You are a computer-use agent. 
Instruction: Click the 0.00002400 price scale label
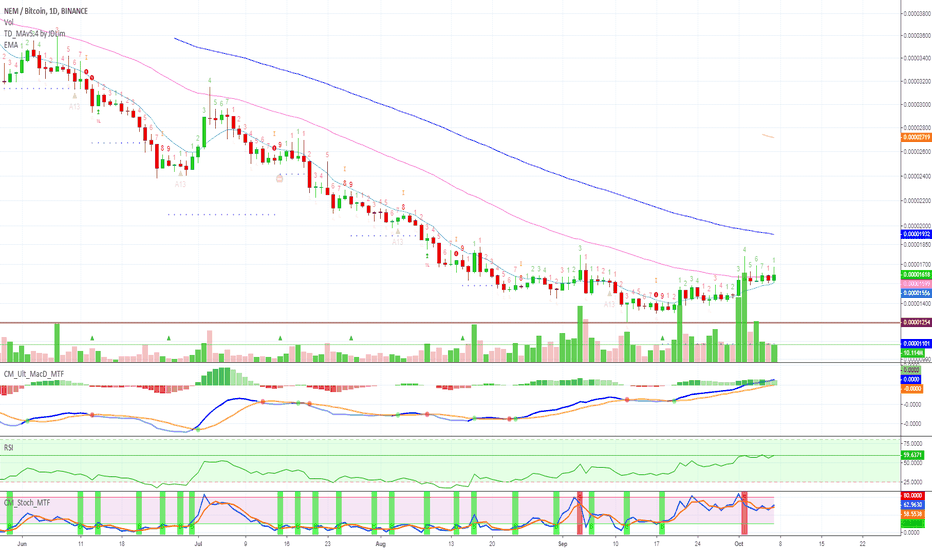click(x=917, y=177)
